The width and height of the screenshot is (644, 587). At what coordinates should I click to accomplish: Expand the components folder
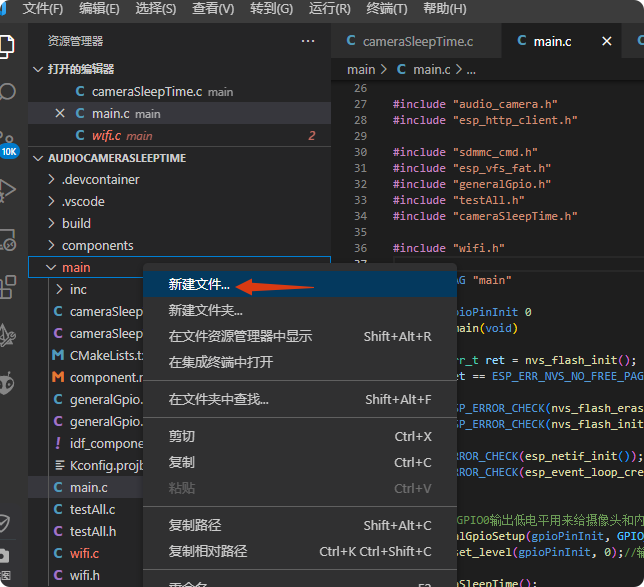(51, 245)
